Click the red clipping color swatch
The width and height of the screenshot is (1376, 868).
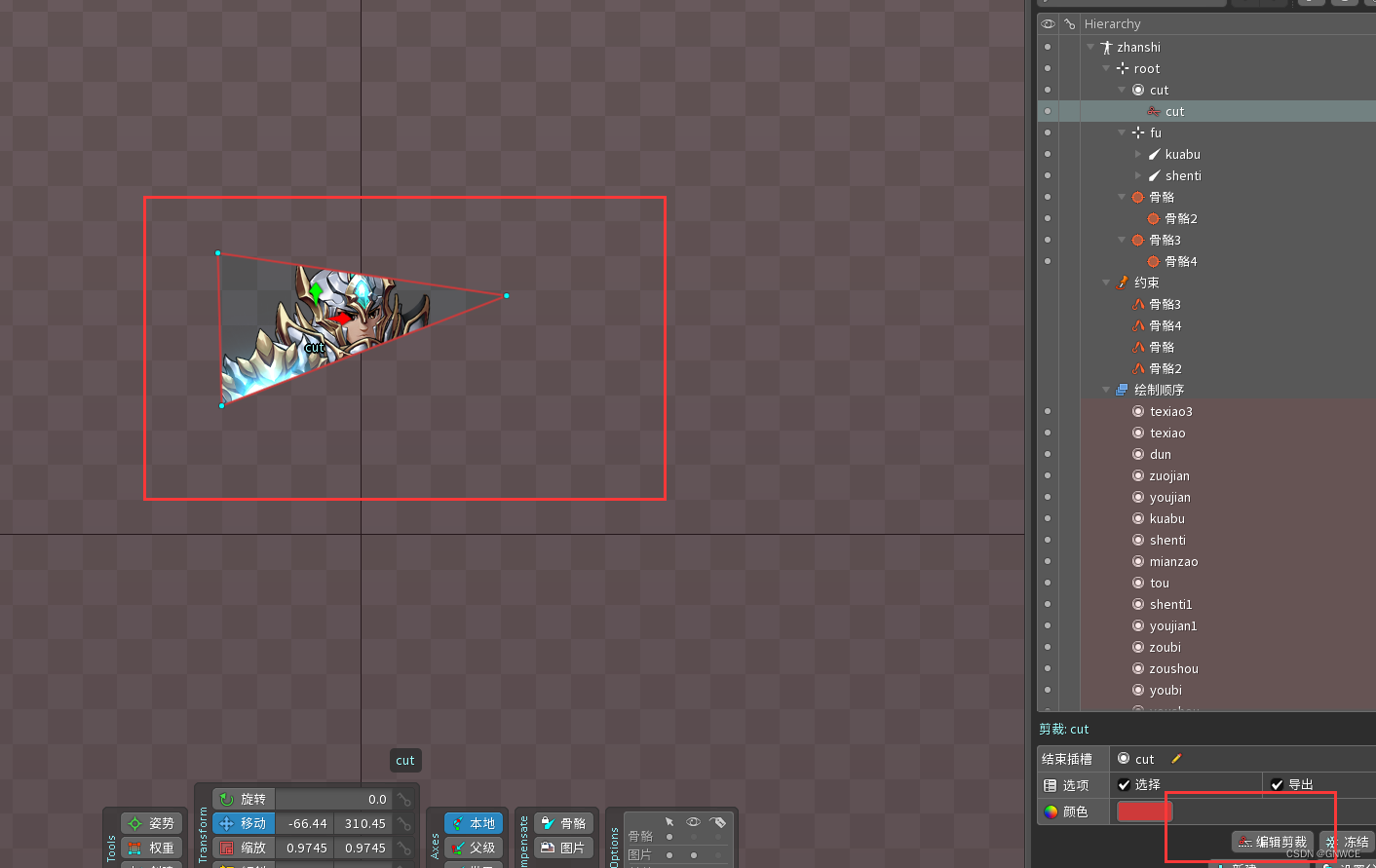point(1144,811)
